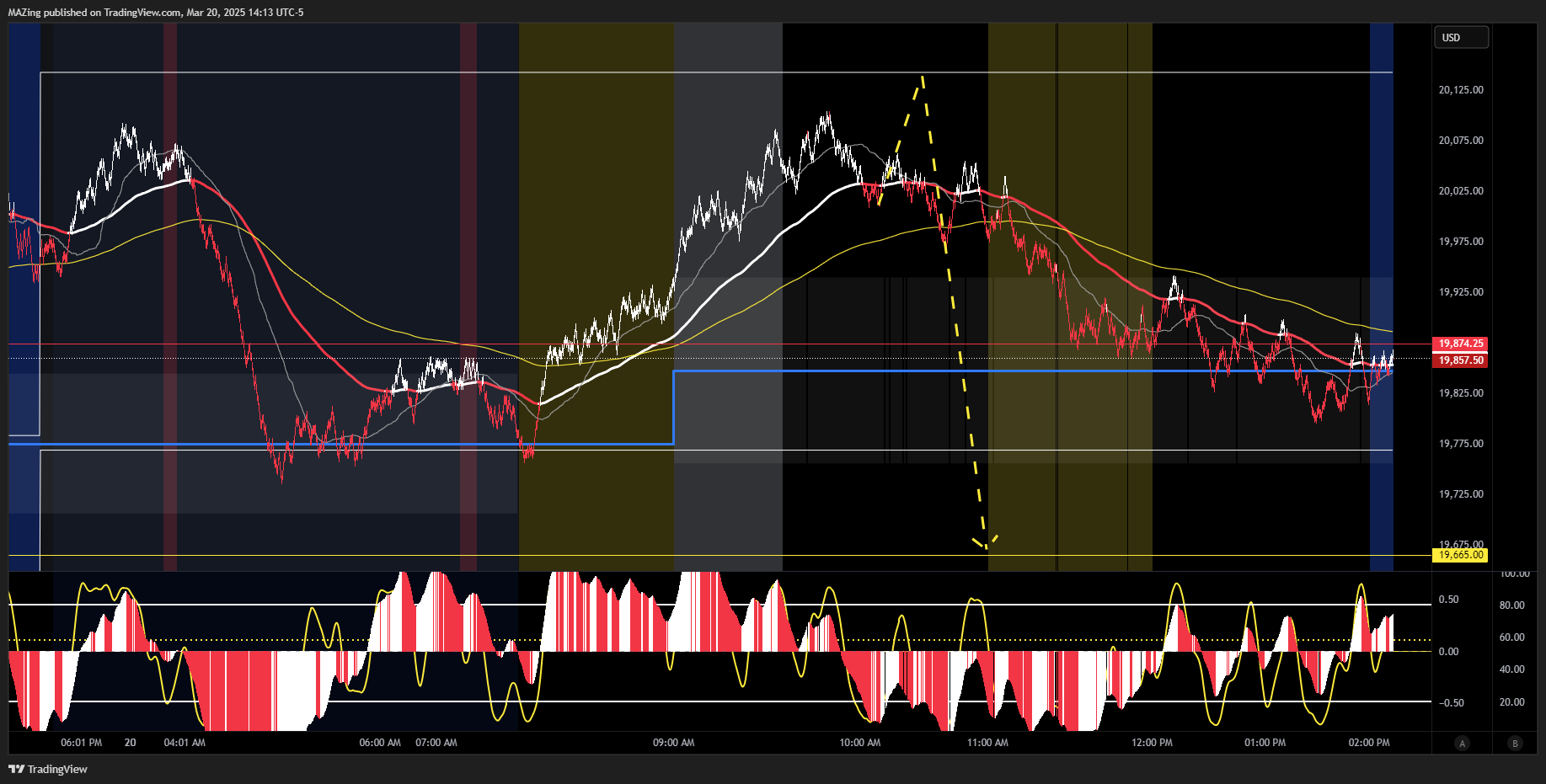Click the 02:00 PM time label
Viewport: 1546px width, 784px height.
tap(1369, 743)
